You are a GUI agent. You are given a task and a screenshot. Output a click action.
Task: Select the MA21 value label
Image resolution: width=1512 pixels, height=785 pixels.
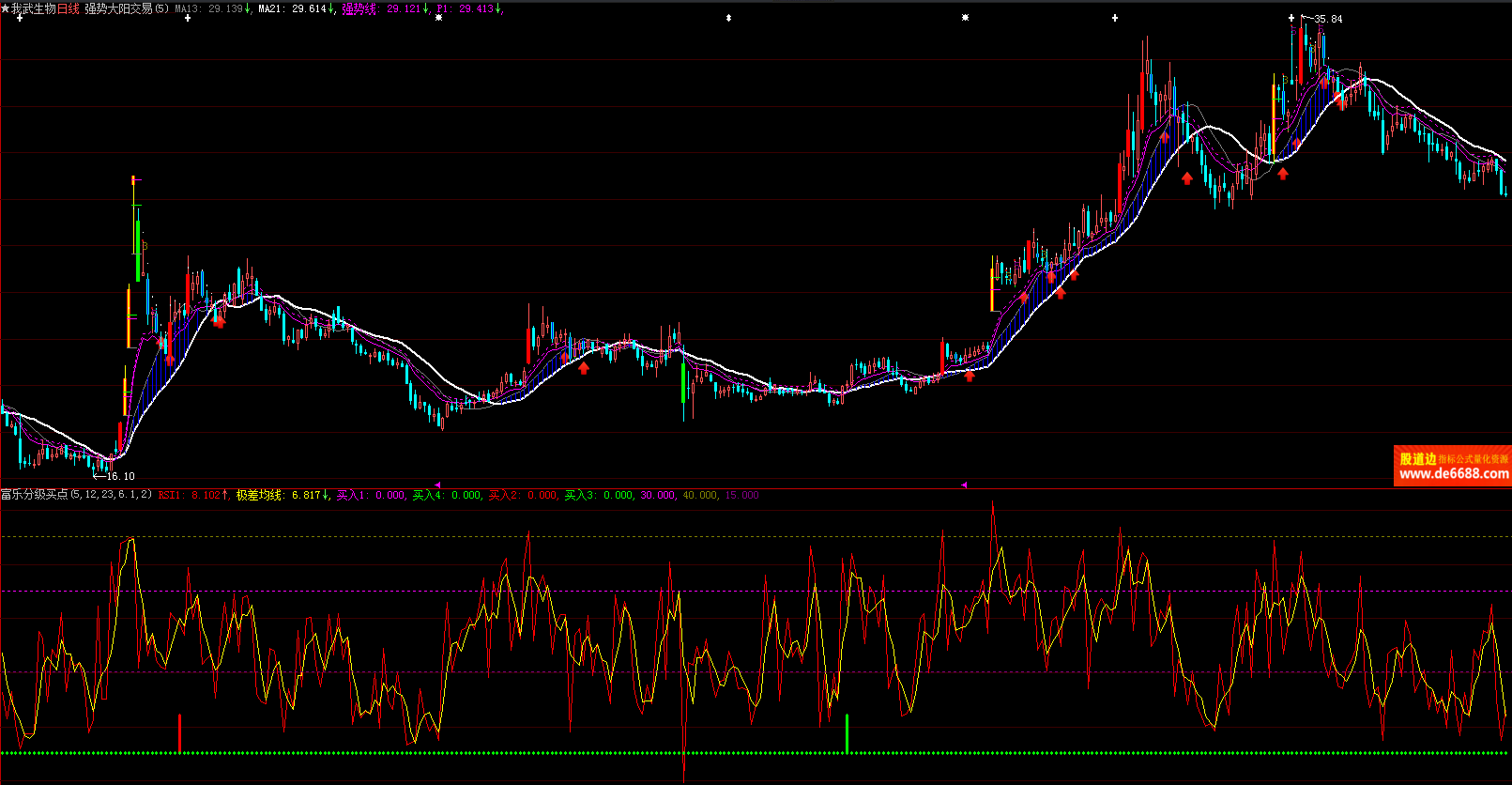(x=292, y=8)
